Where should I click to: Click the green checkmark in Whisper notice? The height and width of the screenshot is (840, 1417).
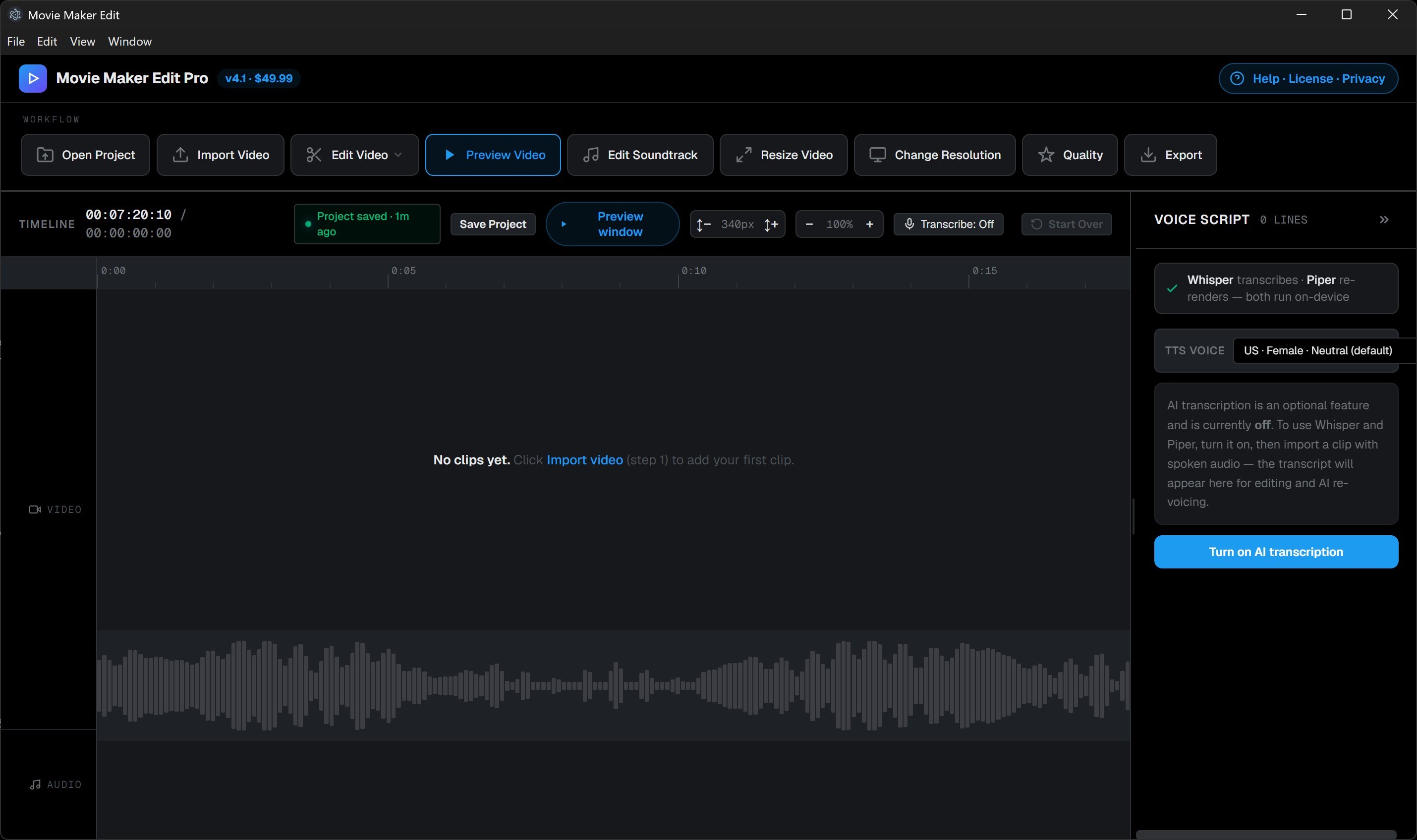tap(1172, 288)
